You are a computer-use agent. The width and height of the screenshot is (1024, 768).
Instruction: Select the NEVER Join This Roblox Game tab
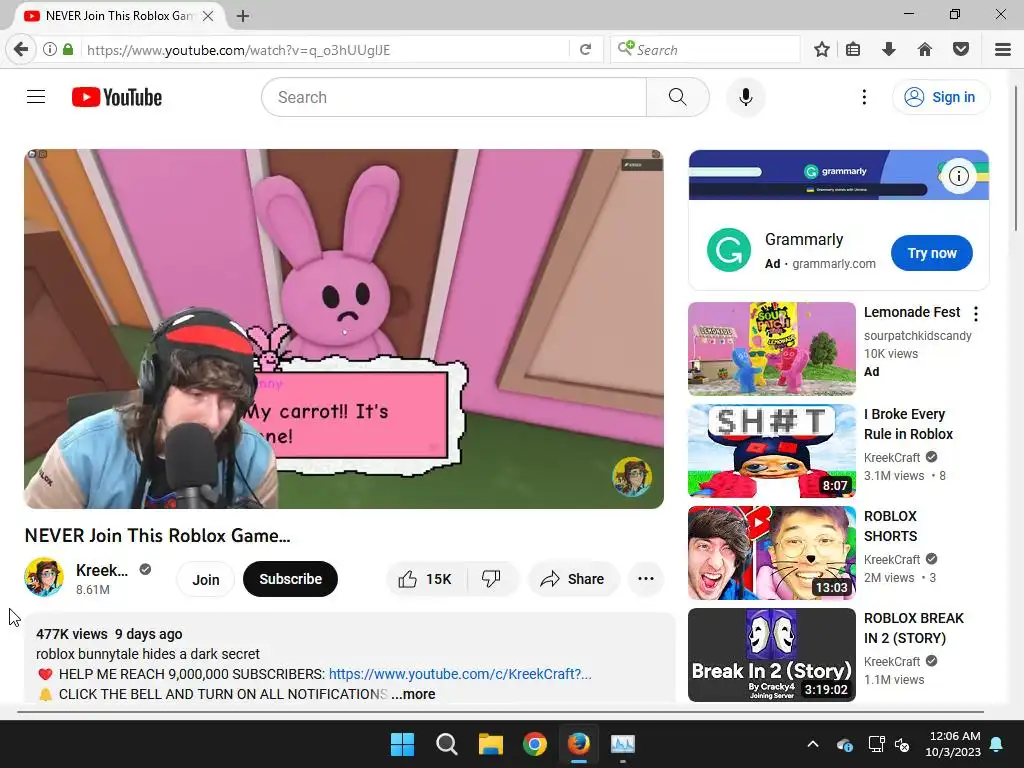(x=118, y=16)
